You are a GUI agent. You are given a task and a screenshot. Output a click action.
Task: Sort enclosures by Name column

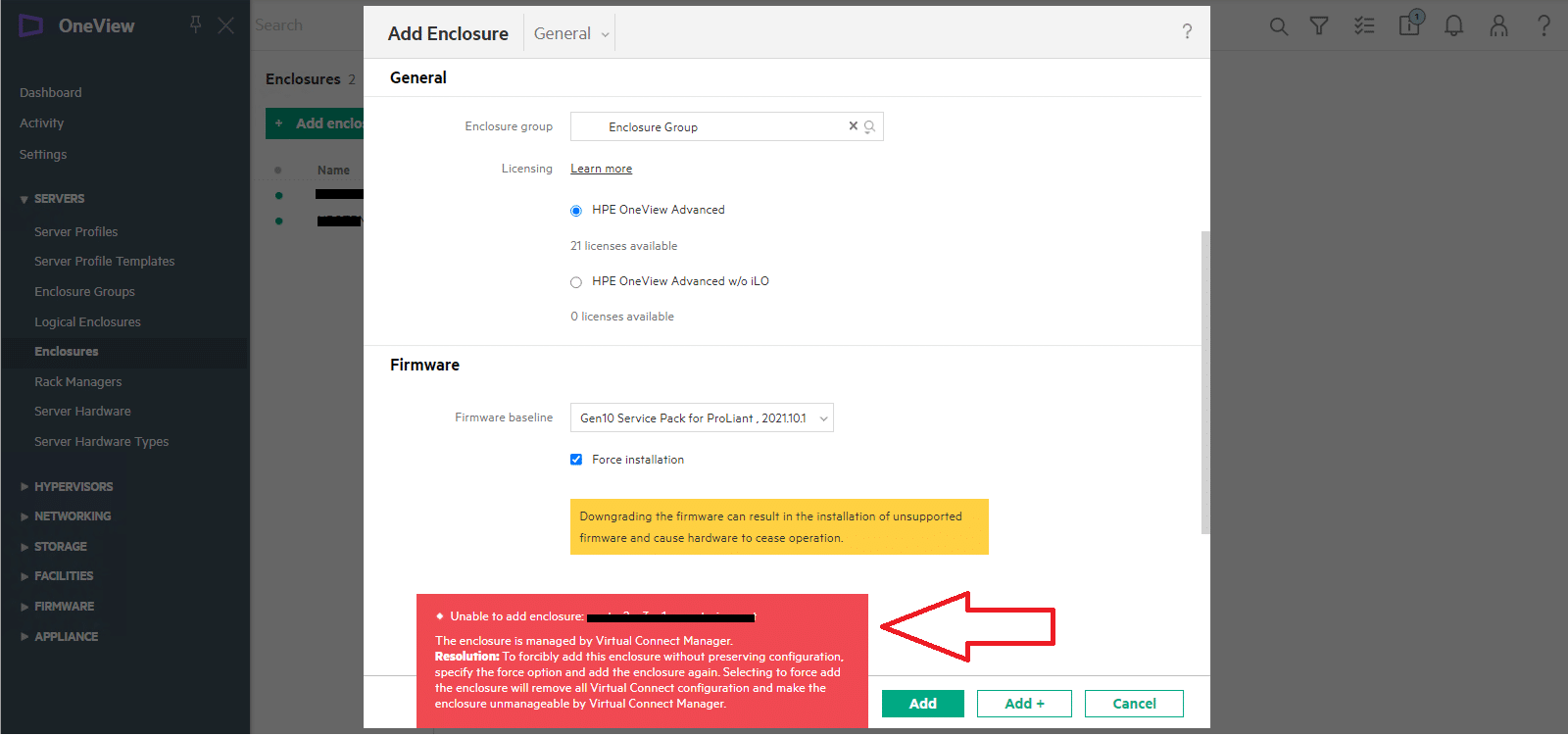pyautogui.click(x=333, y=171)
